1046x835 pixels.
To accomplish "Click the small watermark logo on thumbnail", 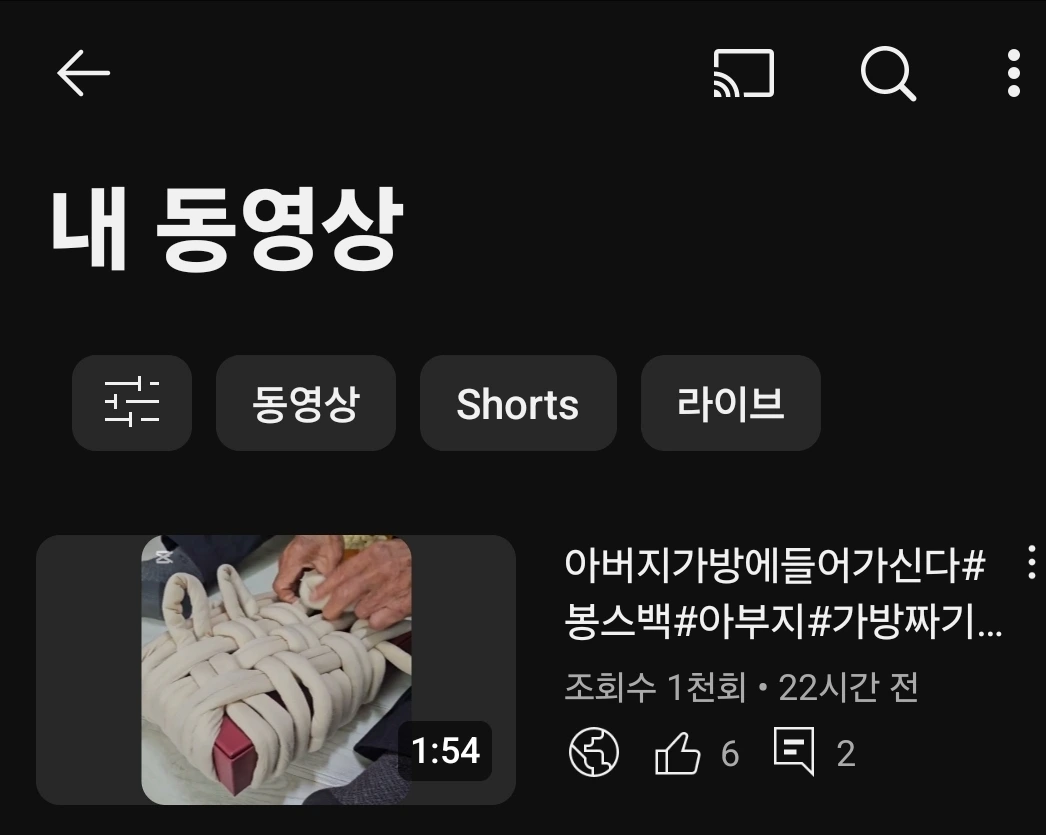I will coord(163,557).
